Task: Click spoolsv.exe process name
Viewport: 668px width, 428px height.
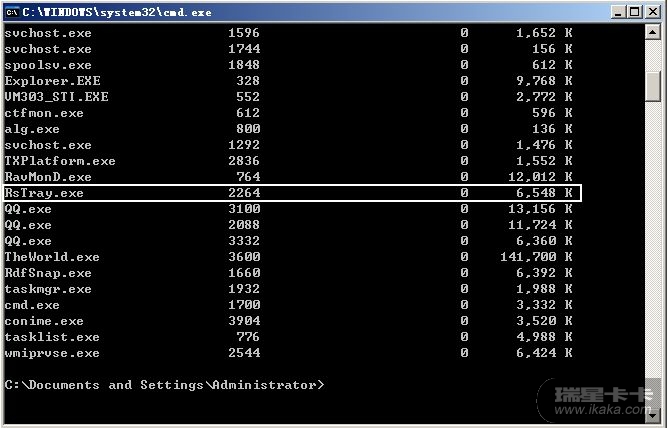Action: click(48, 65)
